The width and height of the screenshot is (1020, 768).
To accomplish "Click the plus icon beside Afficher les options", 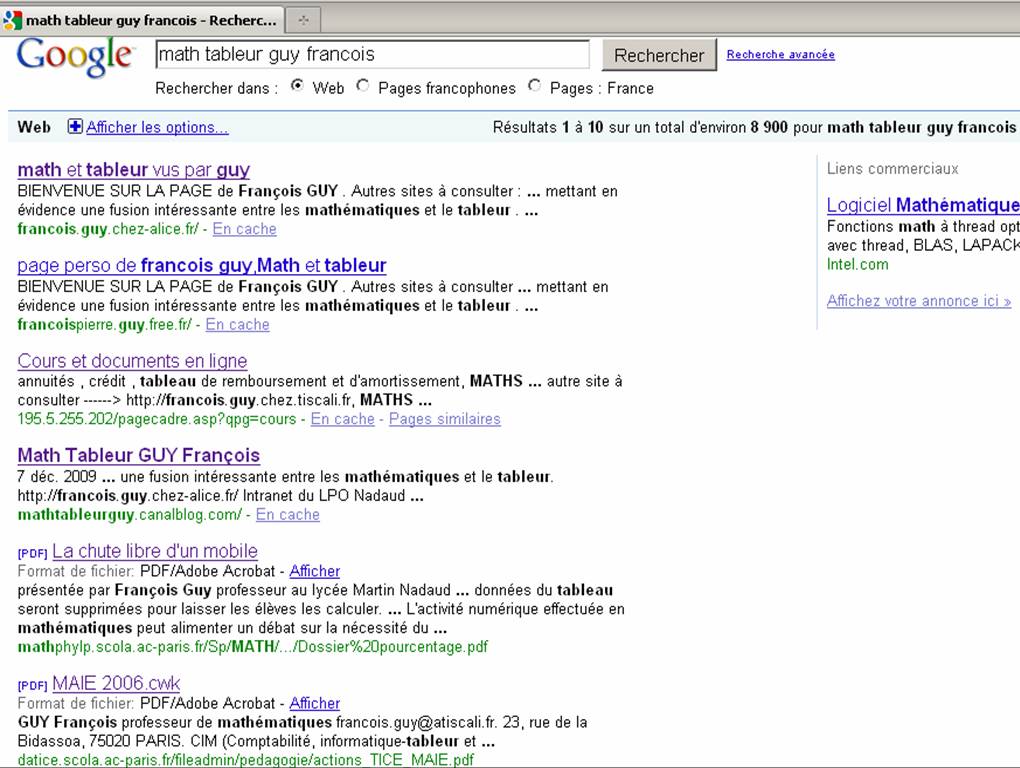I will click(x=75, y=127).
